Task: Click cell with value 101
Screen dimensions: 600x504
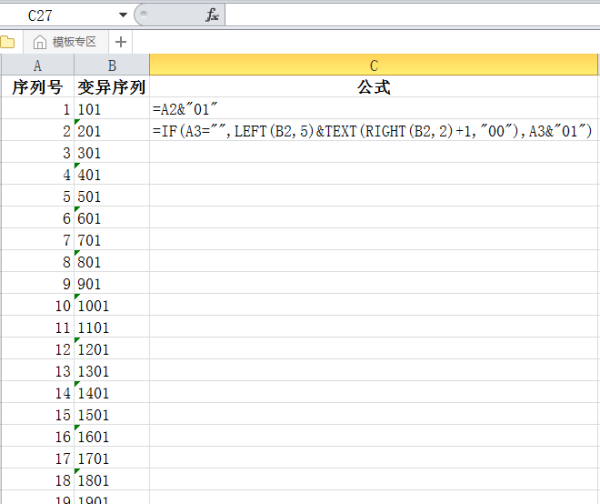Action: [x=112, y=109]
